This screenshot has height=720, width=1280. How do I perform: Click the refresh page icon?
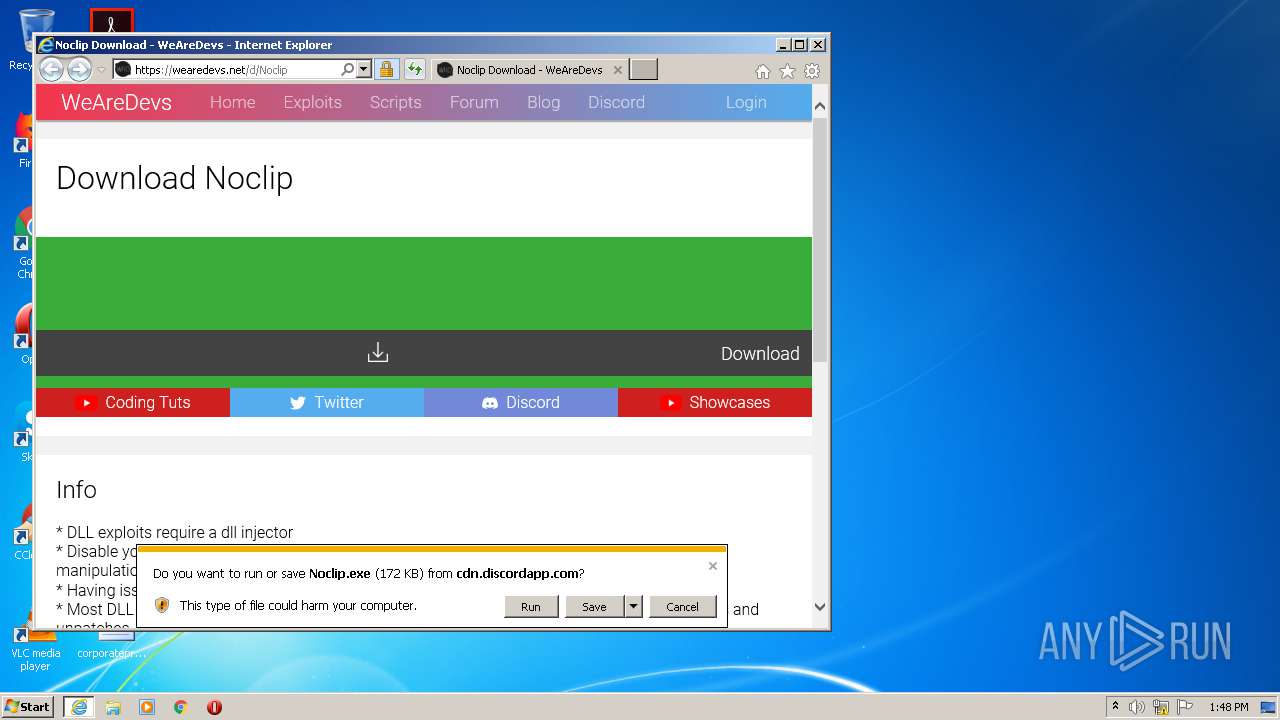415,69
